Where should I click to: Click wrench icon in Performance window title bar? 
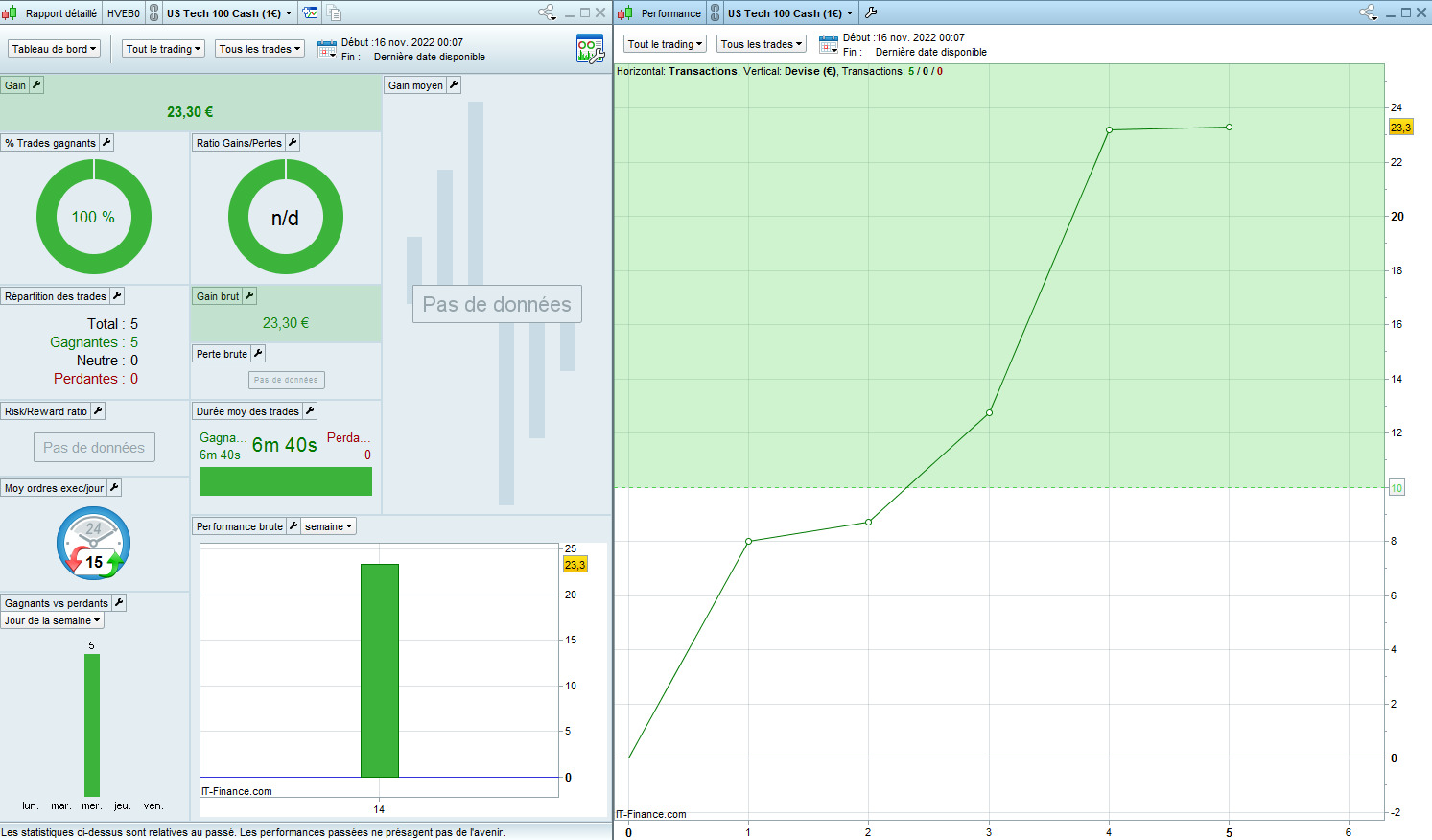coord(871,12)
